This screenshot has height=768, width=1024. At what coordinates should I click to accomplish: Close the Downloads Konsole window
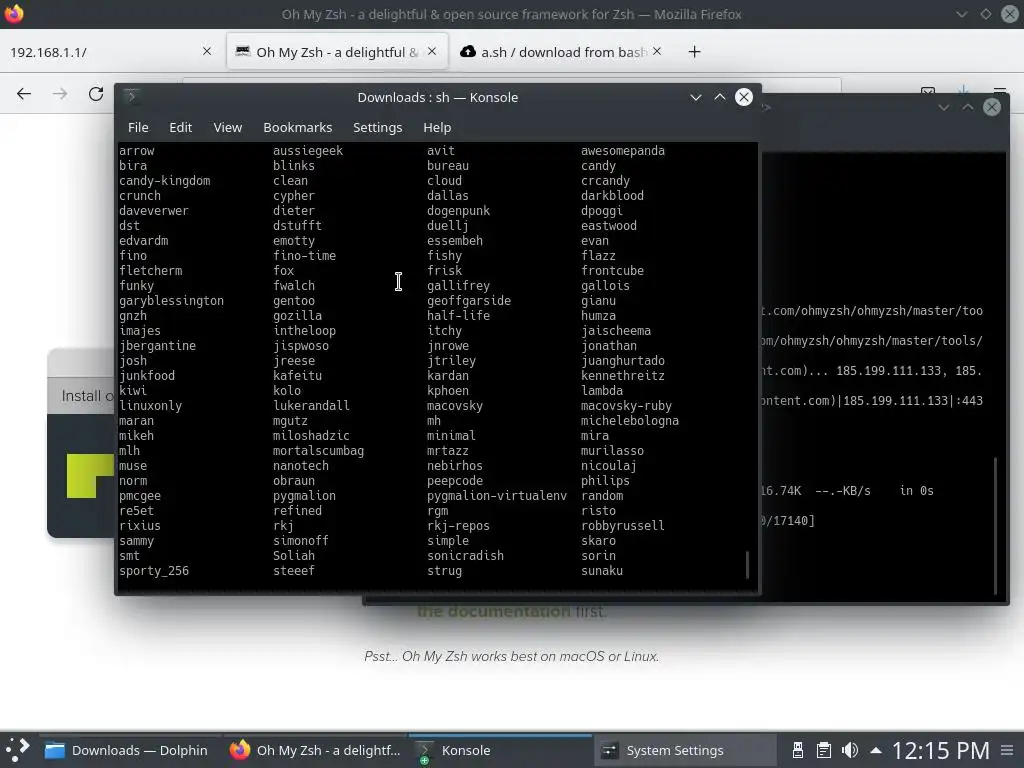[744, 97]
